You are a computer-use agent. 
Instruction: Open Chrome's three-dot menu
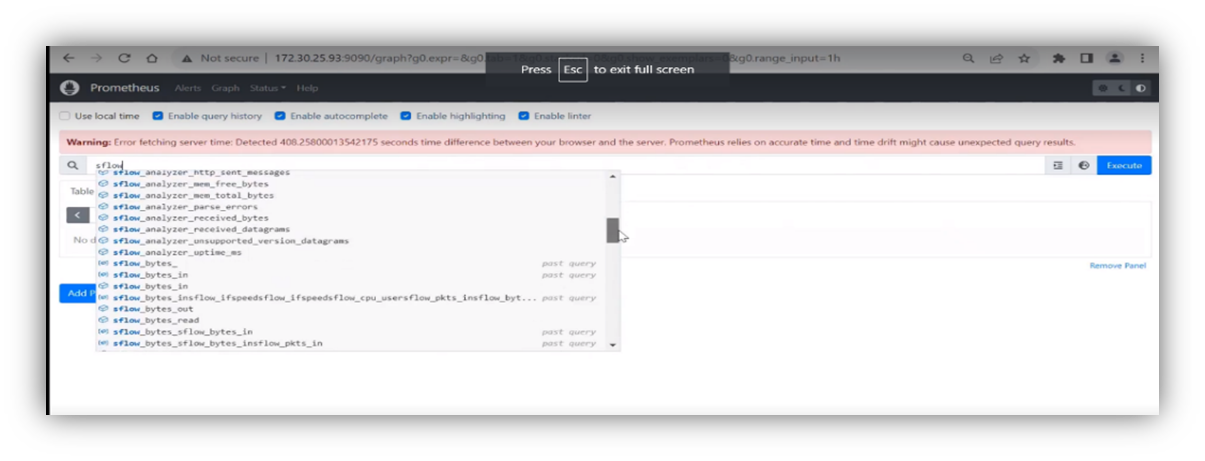click(1142, 59)
